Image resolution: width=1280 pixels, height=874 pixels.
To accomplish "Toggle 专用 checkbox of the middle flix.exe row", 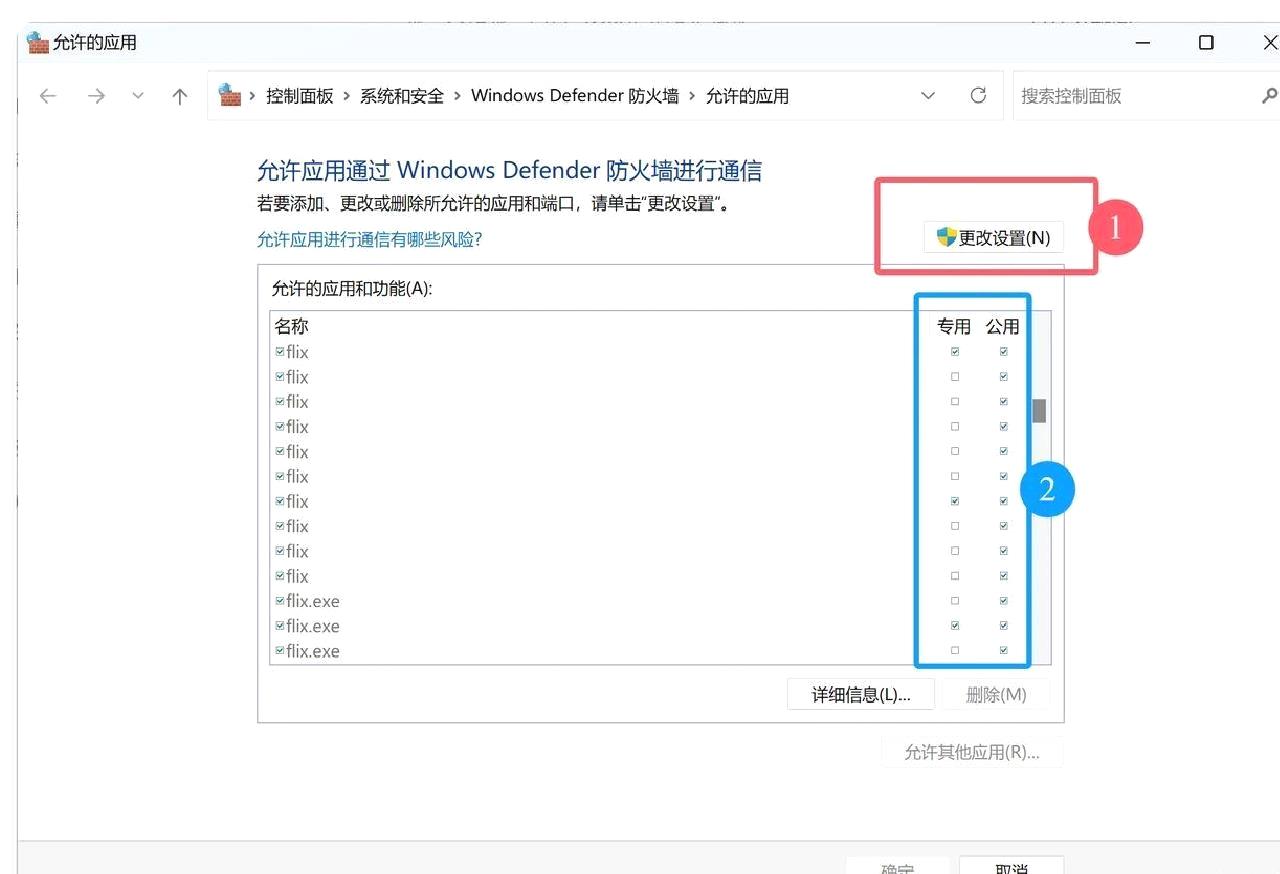I will coord(955,626).
